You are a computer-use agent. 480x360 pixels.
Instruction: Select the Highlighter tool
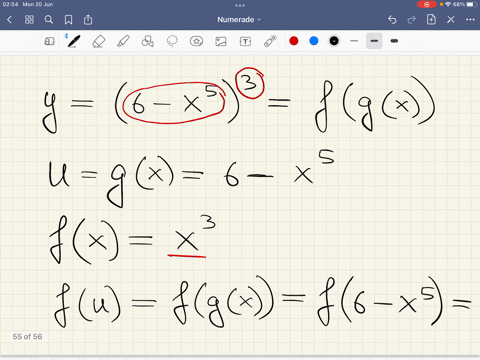pyautogui.click(x=123, y=41)
